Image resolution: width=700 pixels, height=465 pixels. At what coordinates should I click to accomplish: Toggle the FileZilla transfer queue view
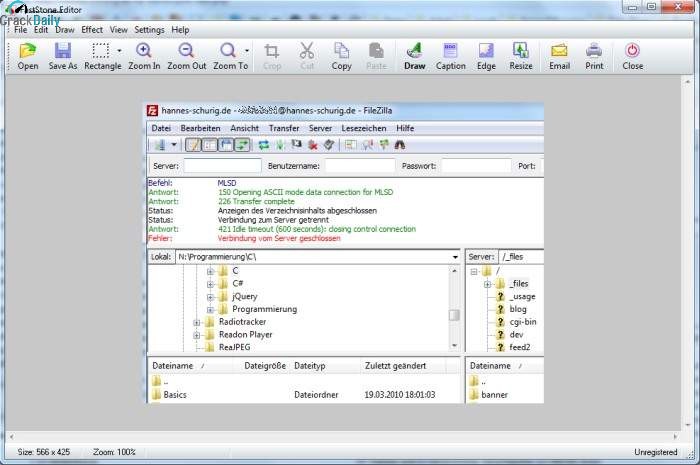pos(242,145)
